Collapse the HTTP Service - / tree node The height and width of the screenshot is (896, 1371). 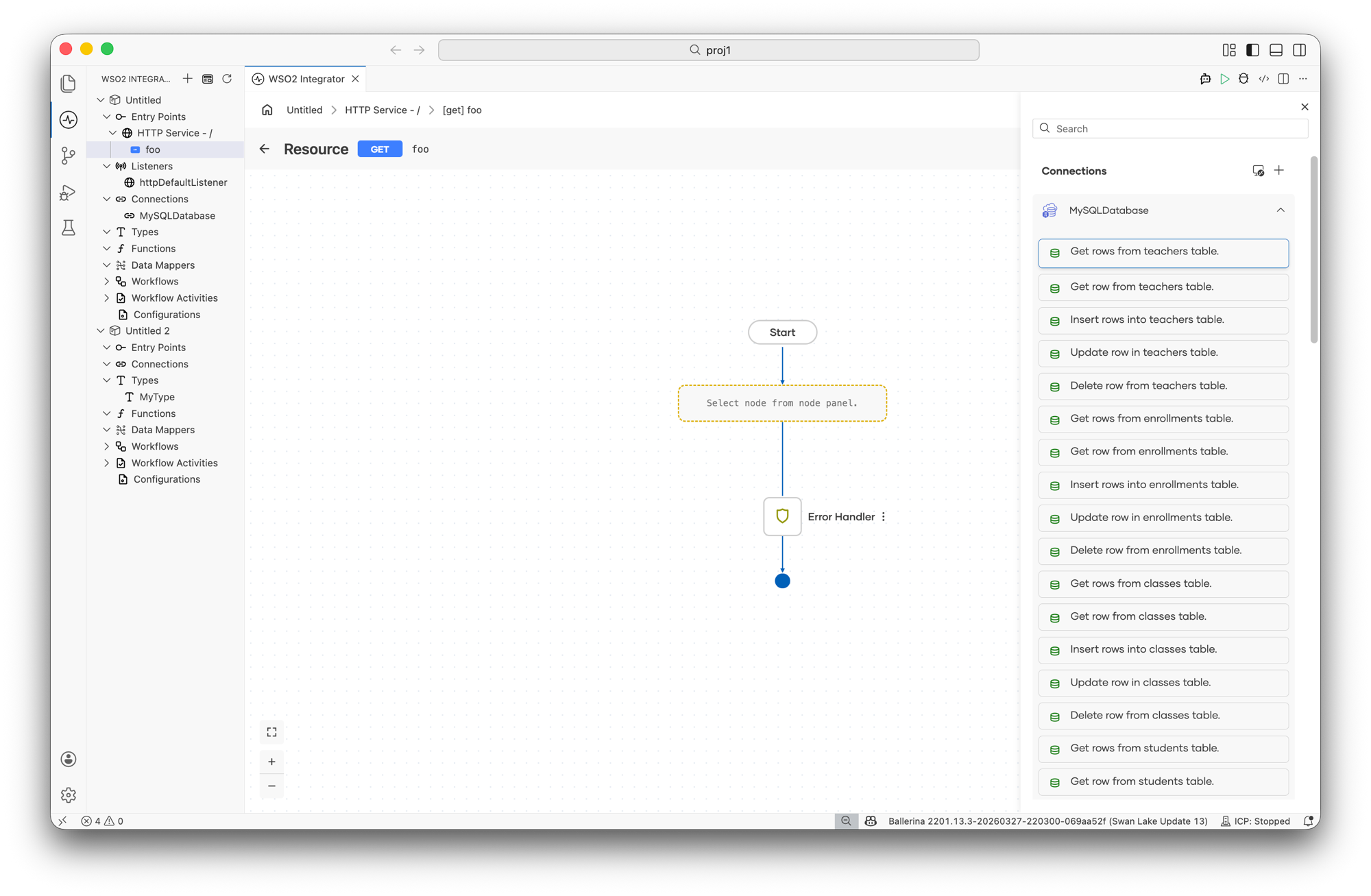113,133
